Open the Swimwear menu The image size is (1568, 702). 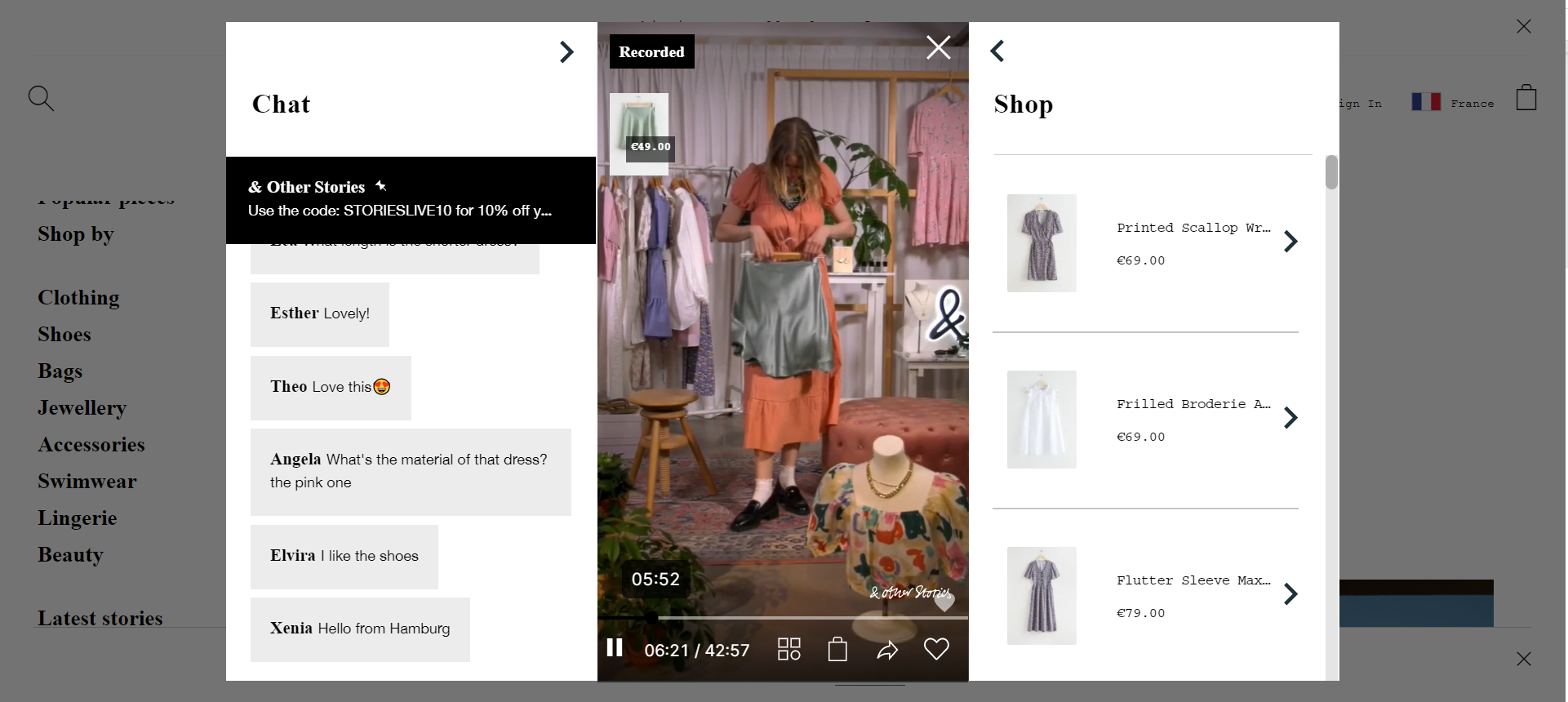tap(87, 482)
